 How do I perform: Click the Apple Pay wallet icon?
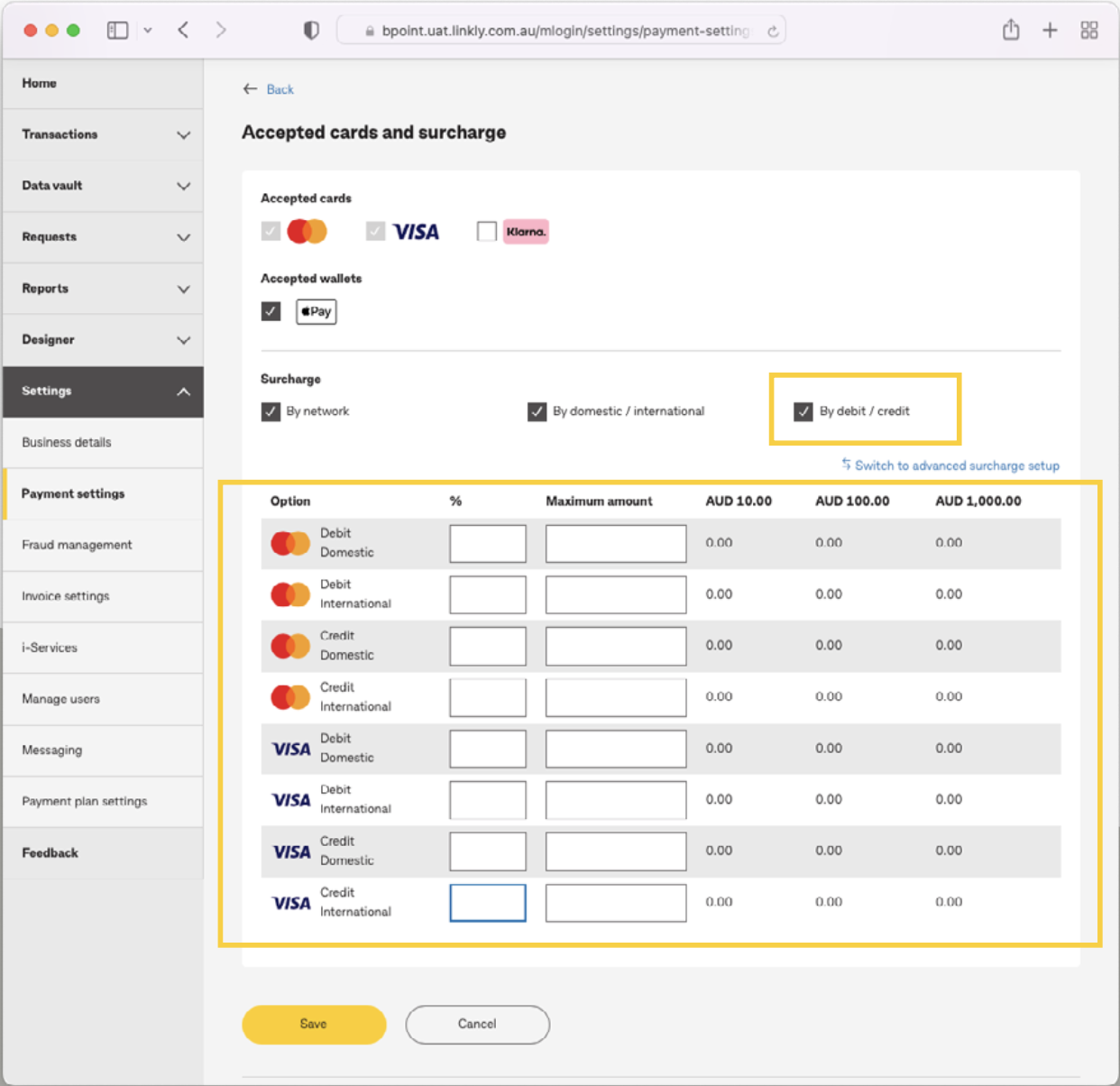tap(316, 311)
